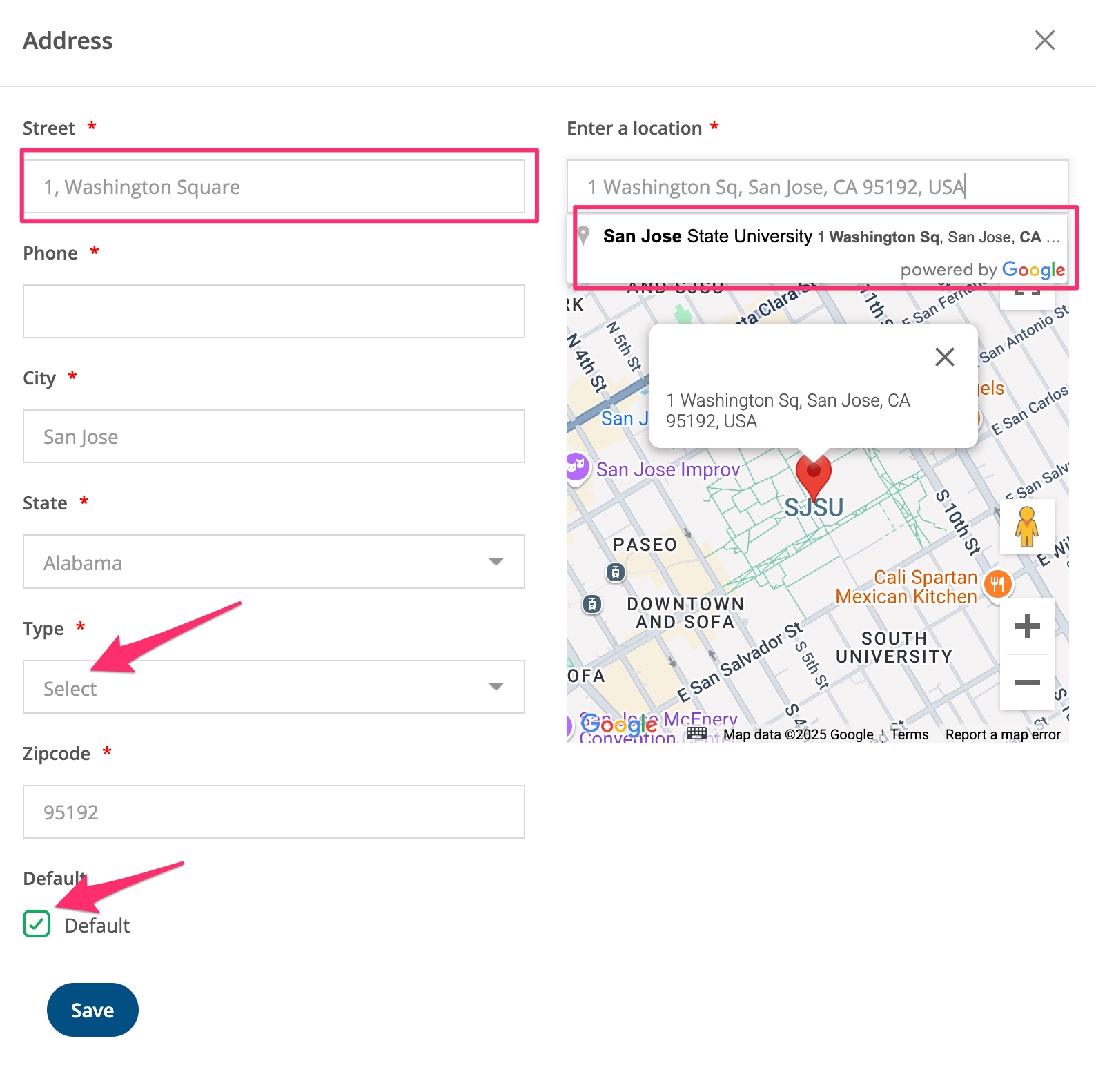Click the Zipcode field containing 95192

click(x=273, y=812)
